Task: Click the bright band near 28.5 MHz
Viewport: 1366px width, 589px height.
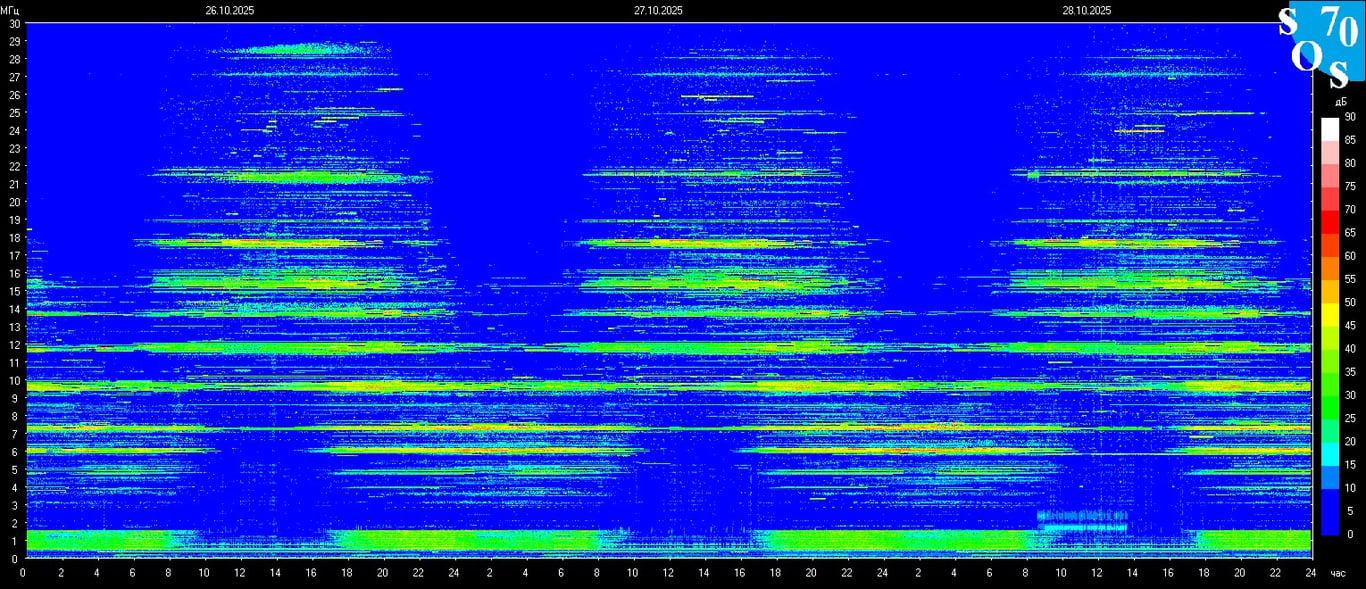Action: click(x=285, y=48)
